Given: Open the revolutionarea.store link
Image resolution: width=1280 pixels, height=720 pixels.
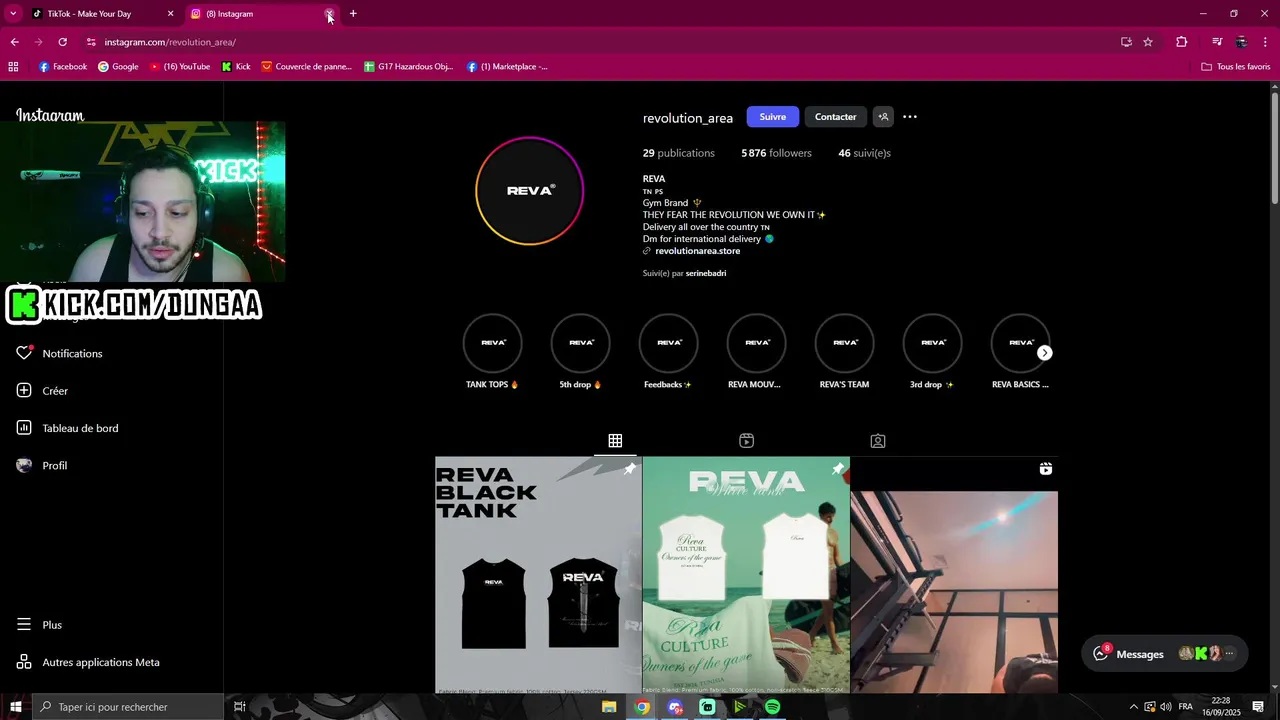Looking at the screenshot, I should 698,251.
